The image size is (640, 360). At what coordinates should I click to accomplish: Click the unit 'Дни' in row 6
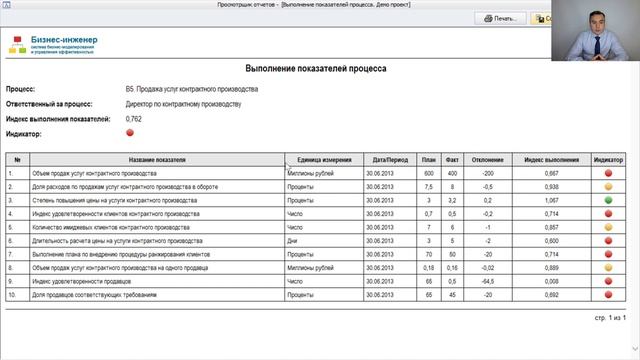pyautogui.click(x=292, y=240)
